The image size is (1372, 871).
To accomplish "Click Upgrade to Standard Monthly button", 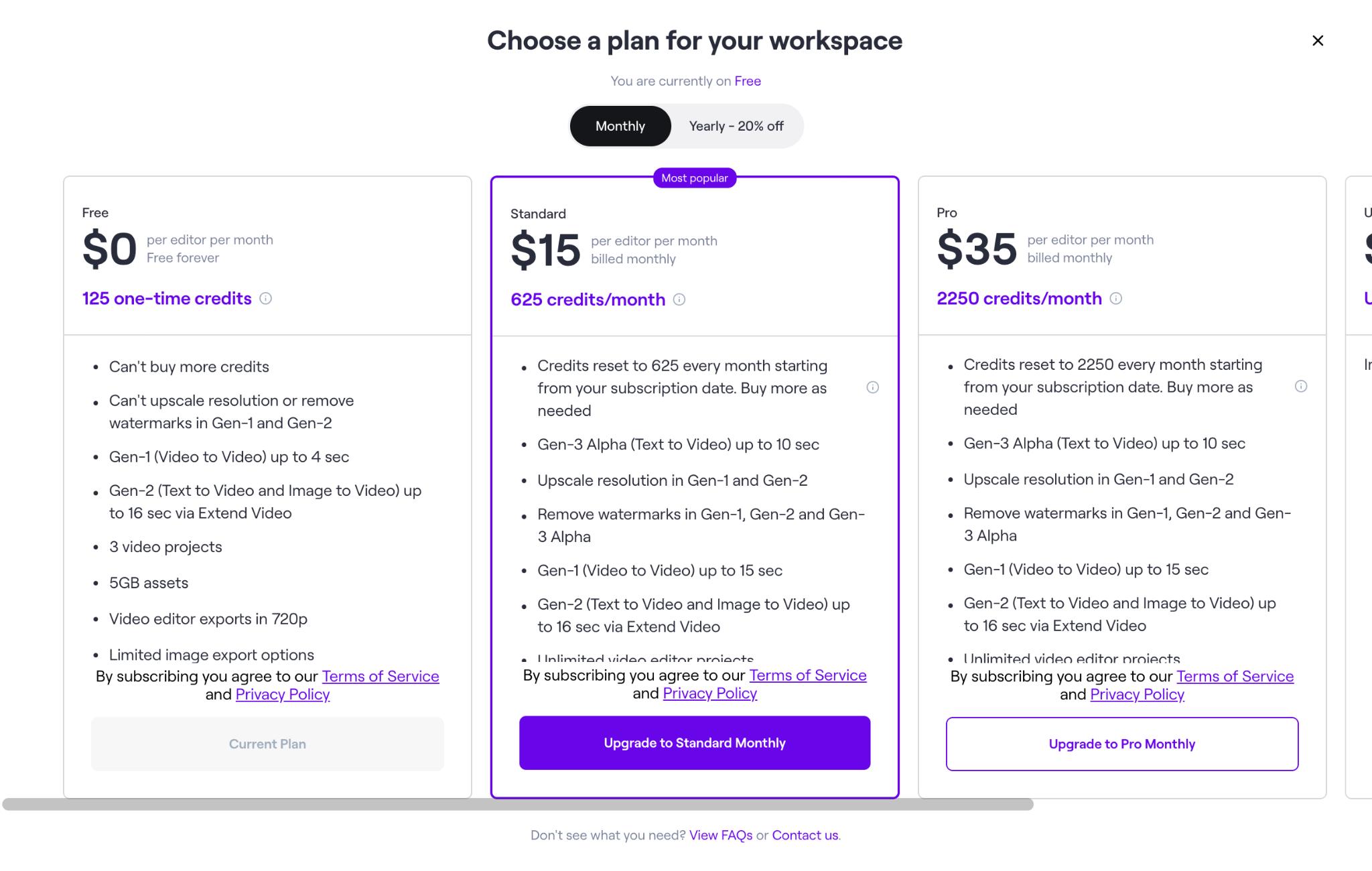I will pos(695,743).
